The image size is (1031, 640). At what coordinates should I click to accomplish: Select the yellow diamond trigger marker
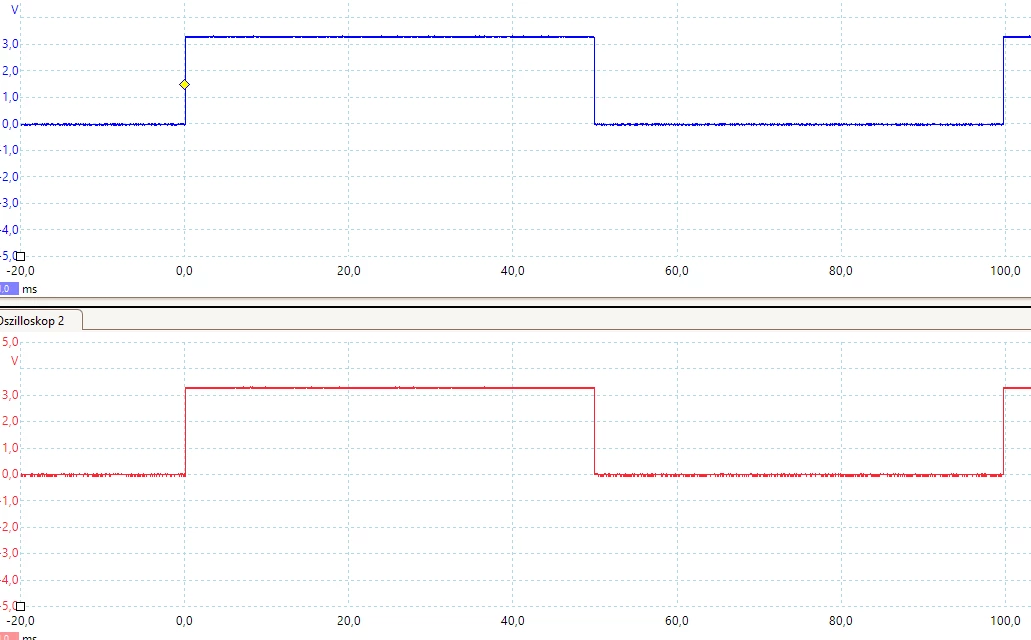185,84
